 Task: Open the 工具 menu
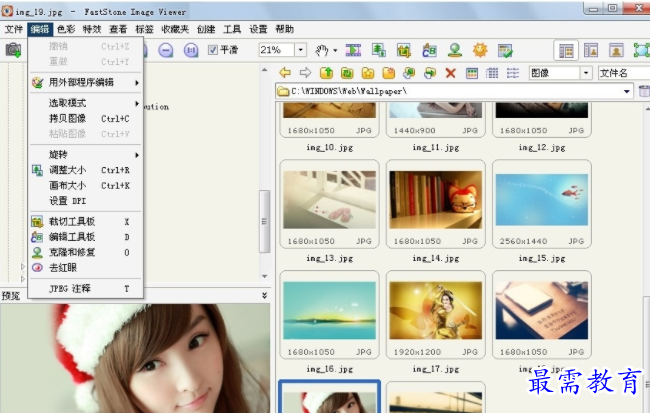coord(232,29)
